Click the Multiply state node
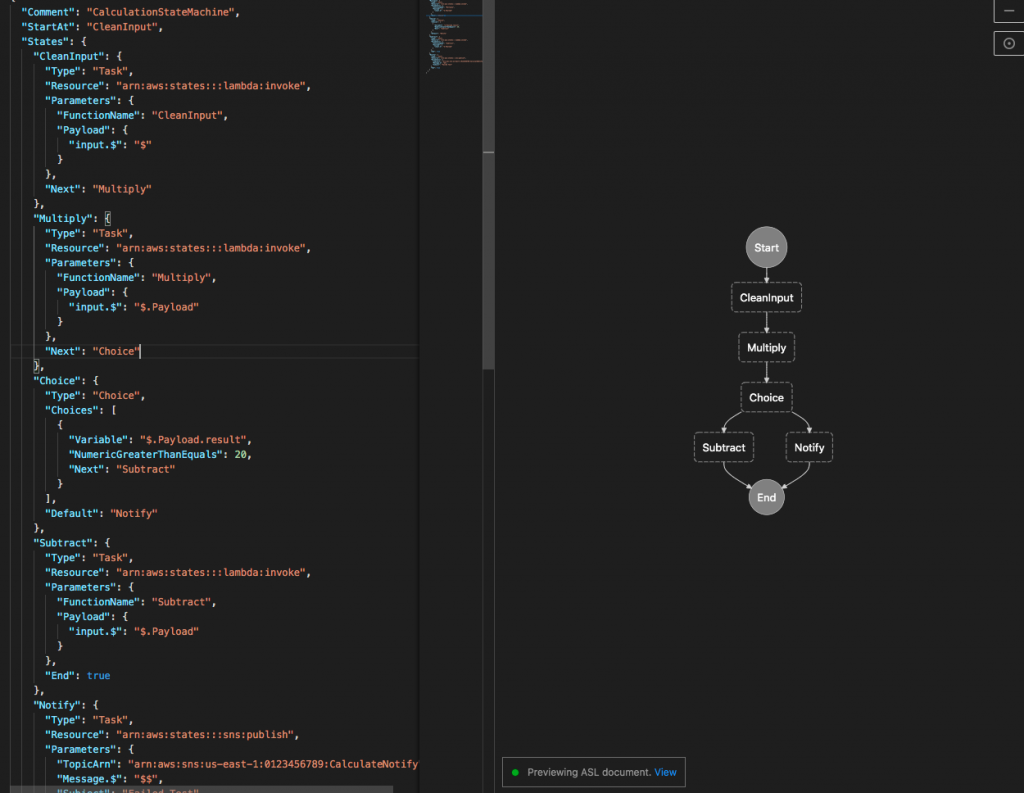The height and width of the screenshot is (793, 1024). click(x=766, y=347)
